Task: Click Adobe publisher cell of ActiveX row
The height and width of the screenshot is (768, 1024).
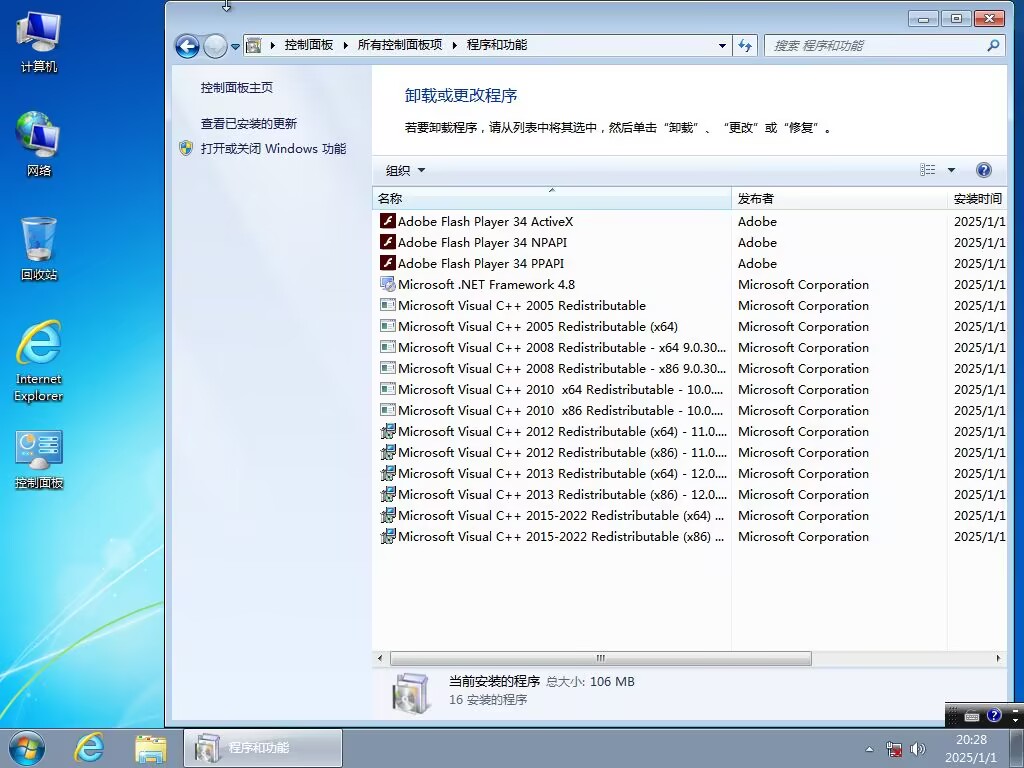Action: 758,221
